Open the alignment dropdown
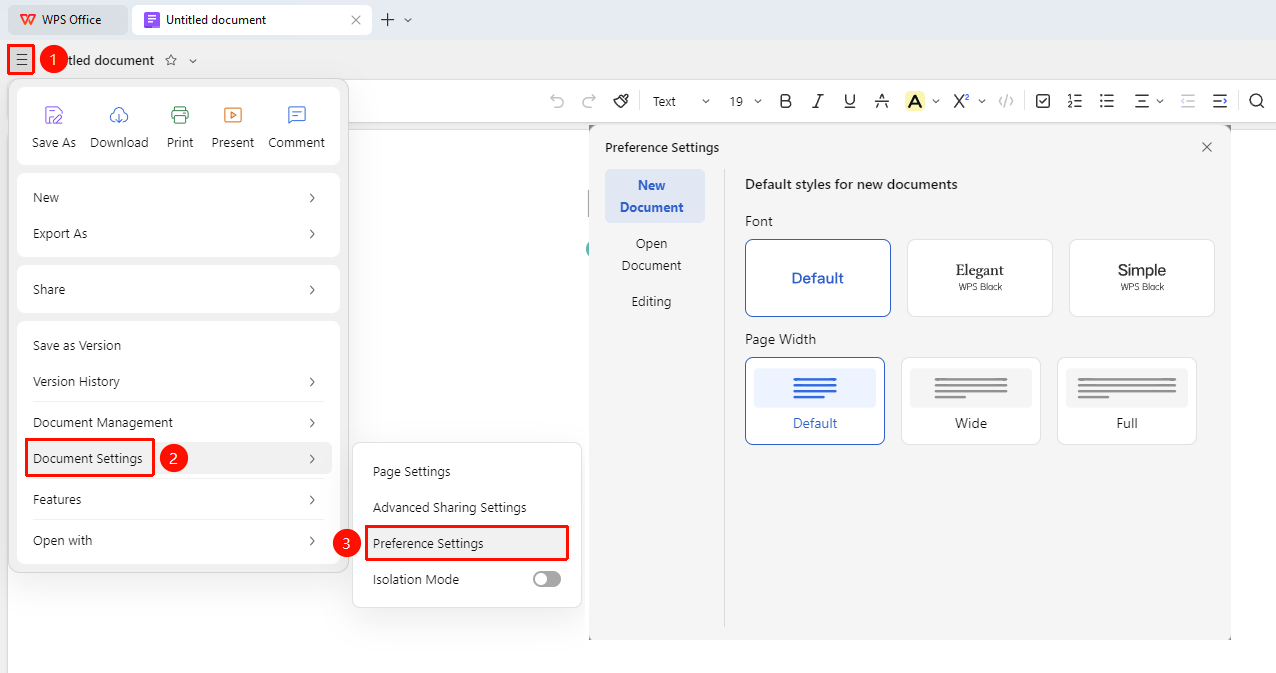This screenshot has height=673, width=1276. [1149, 101]
